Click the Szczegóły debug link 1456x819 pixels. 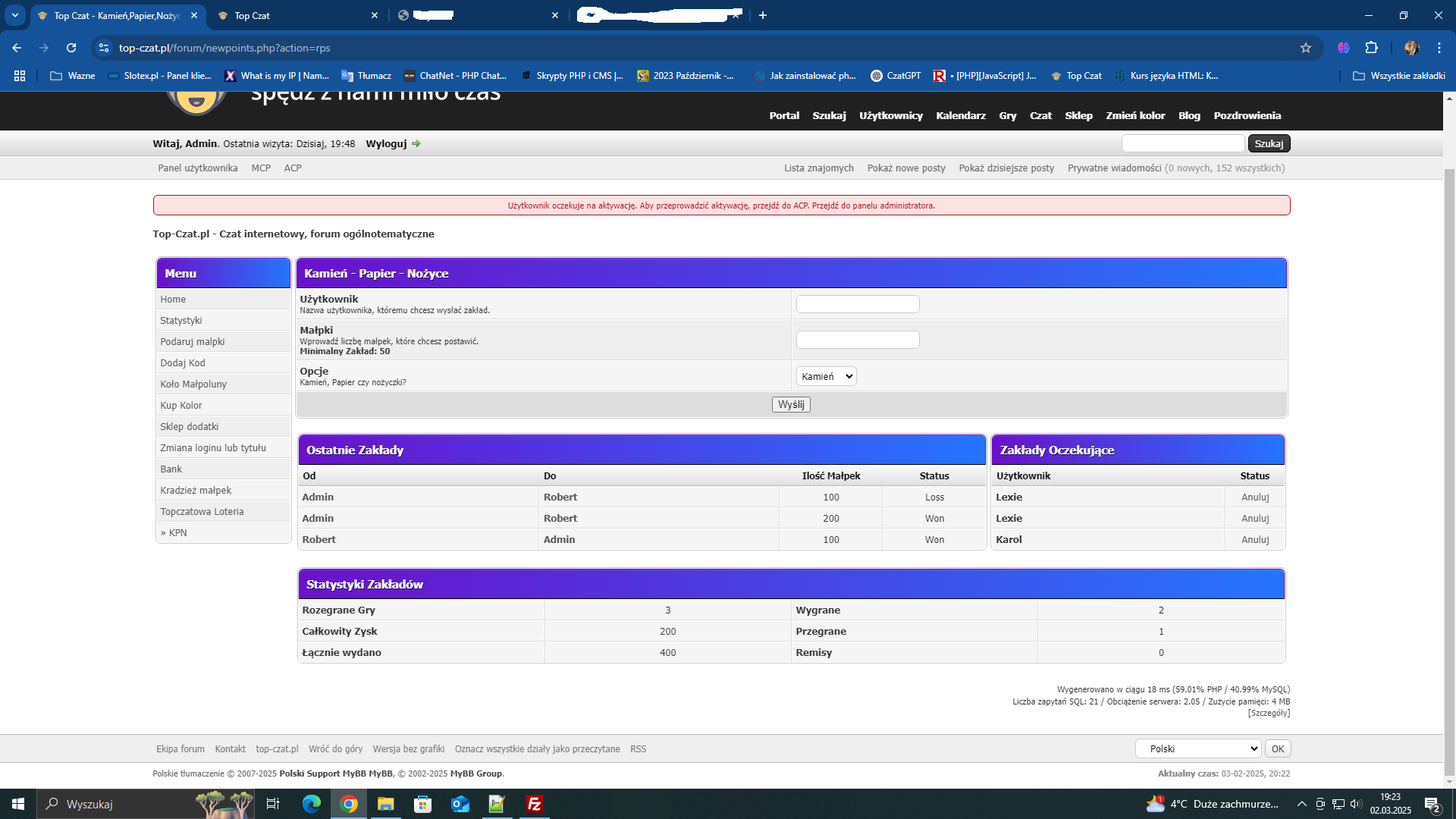click(1269, 713)
